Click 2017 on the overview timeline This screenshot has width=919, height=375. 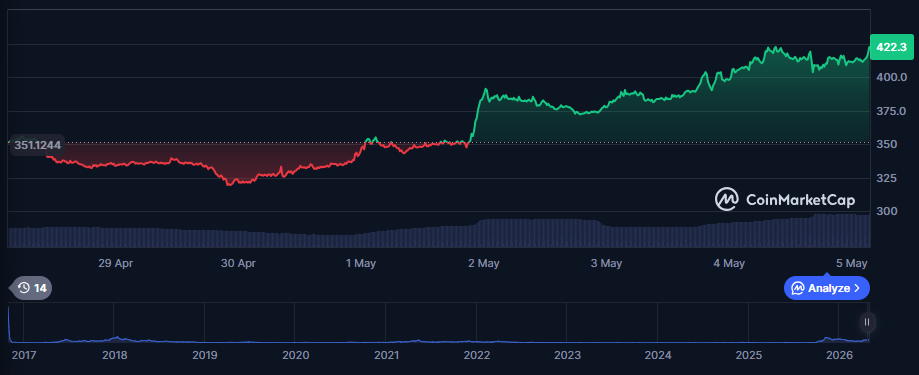[23, 355]
